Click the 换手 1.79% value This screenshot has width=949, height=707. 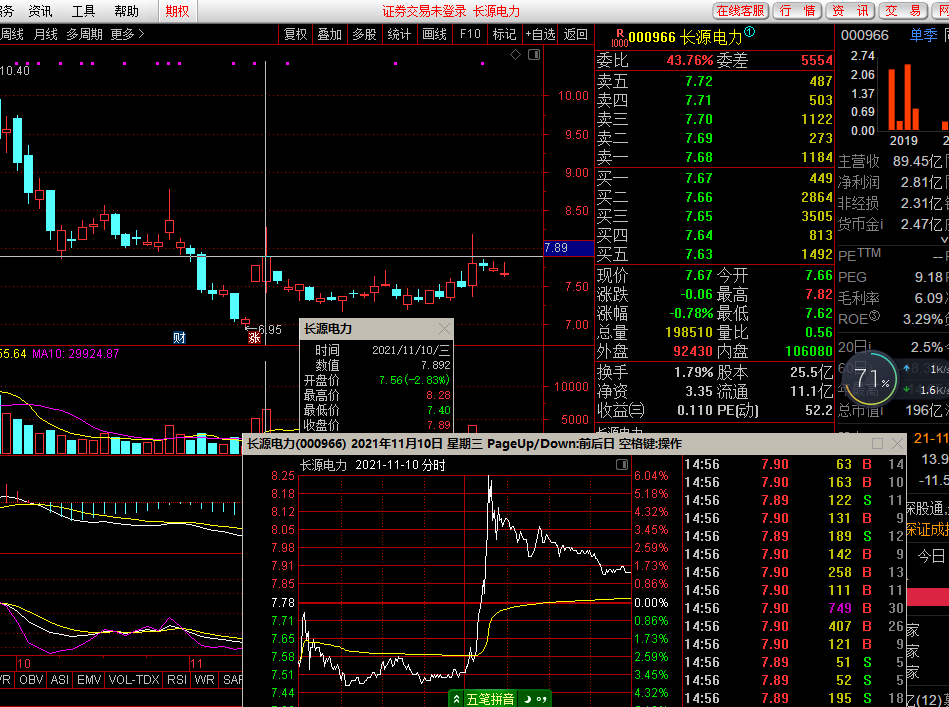tap(694, 372)
